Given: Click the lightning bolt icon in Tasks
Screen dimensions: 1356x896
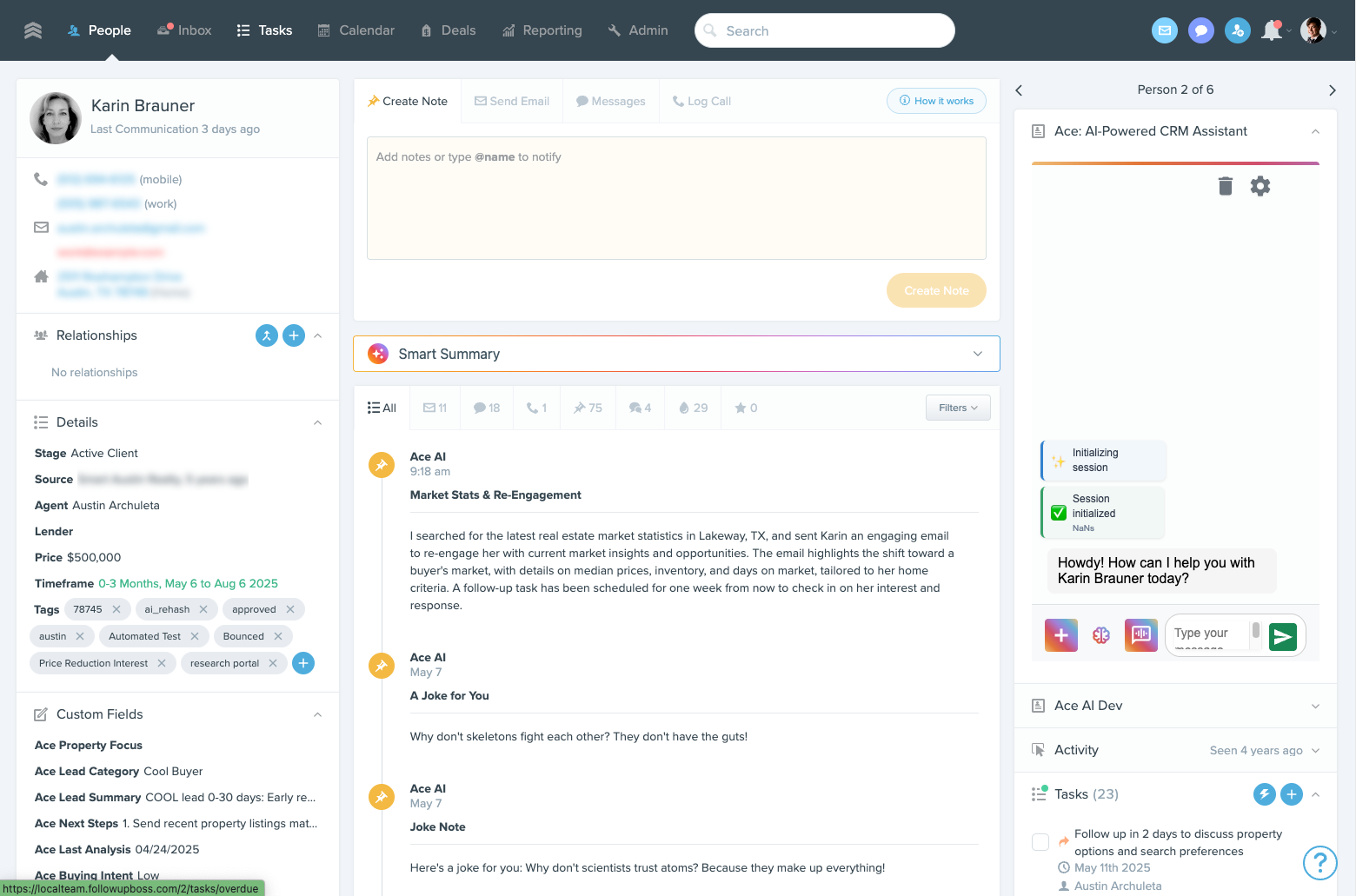Looking at the screenshot, I should 1265,794.
